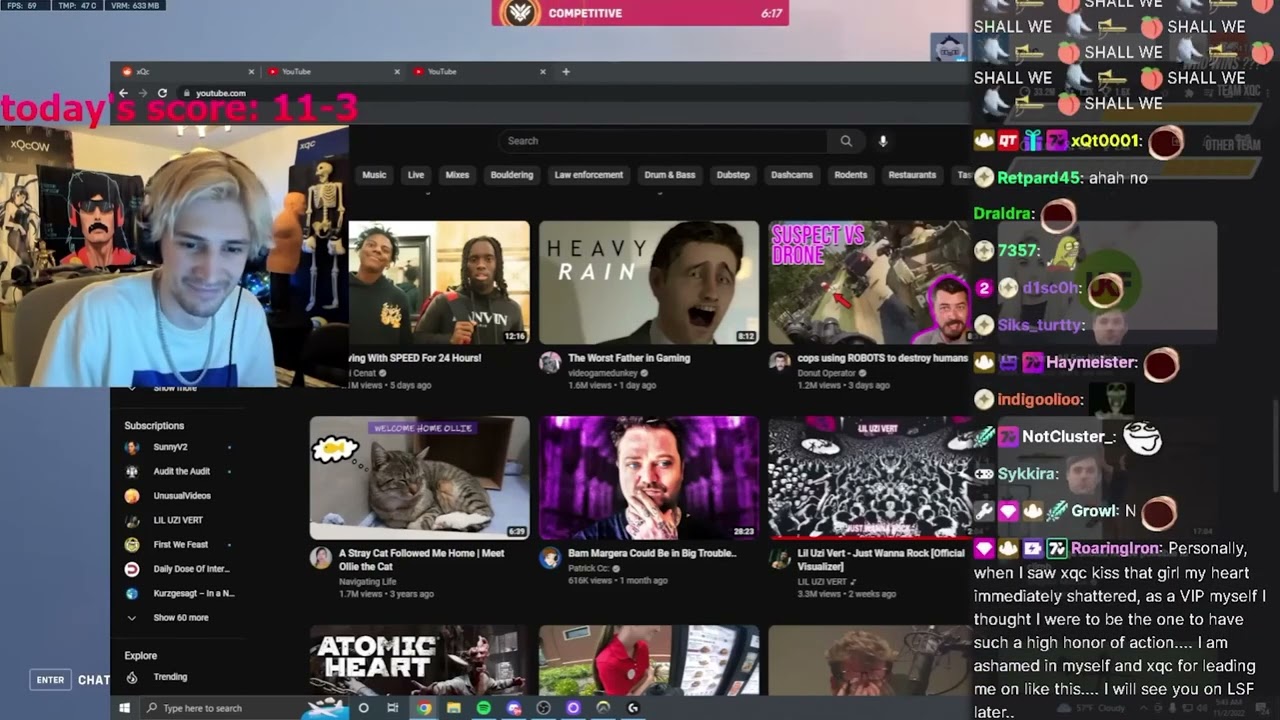Open the videogamedunkey channel avatar
Screen dimensions: 1280x720
550,362
